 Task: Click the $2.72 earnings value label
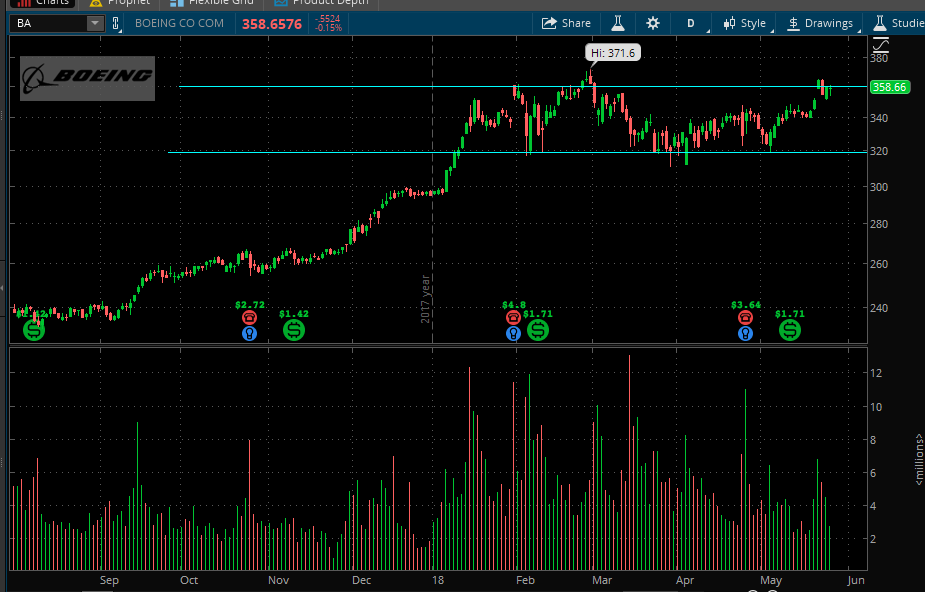(250, 305)
